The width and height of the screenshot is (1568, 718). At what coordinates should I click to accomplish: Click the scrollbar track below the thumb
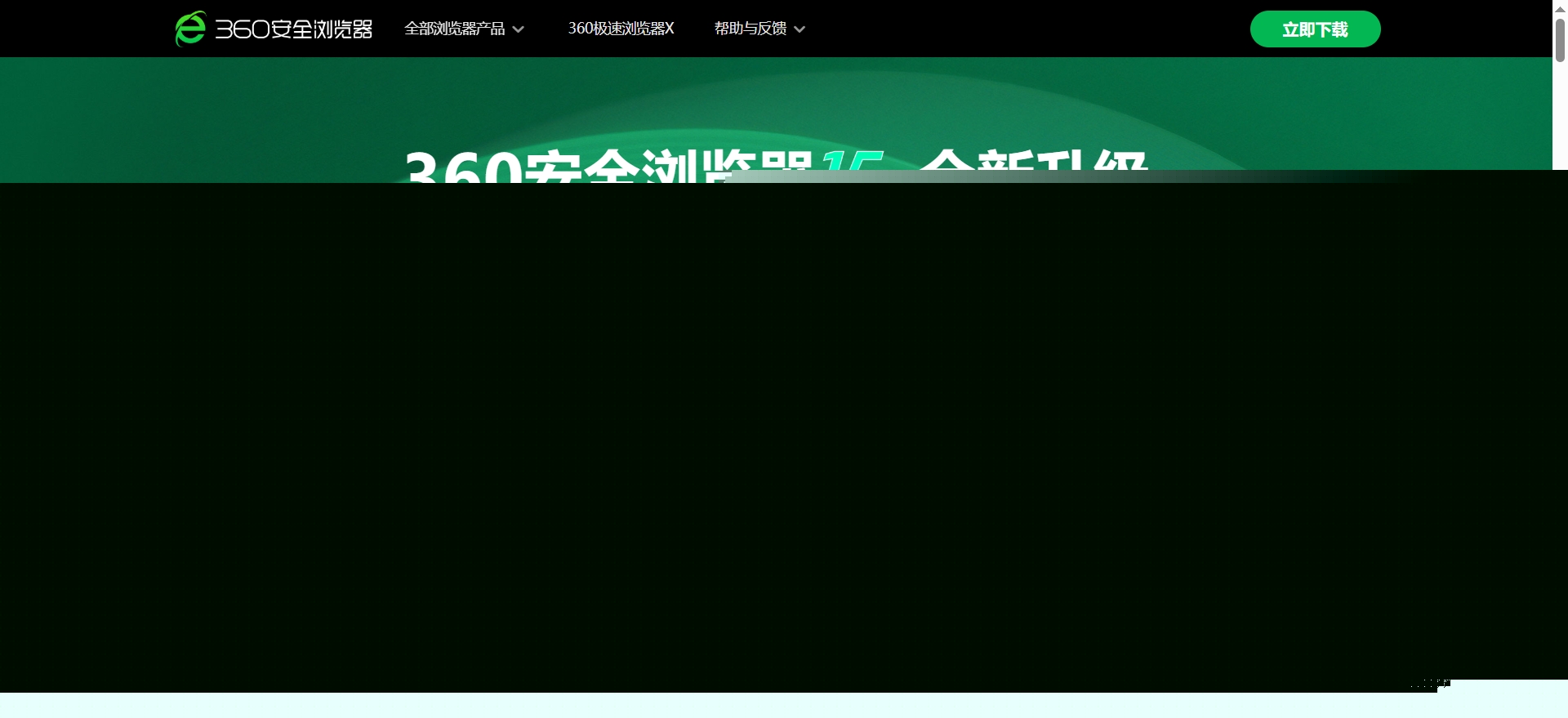1560,123
